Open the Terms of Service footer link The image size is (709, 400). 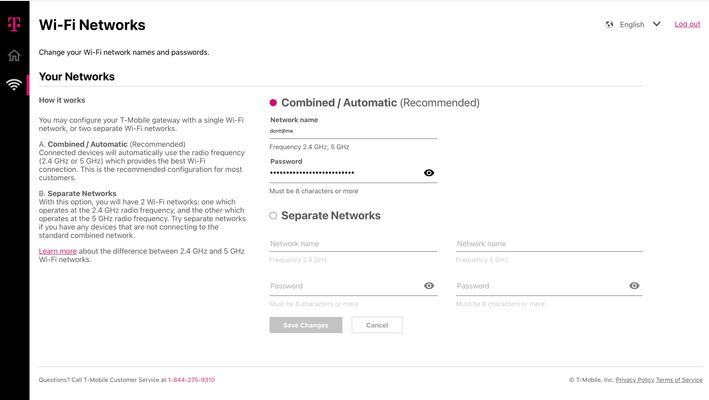679,380
